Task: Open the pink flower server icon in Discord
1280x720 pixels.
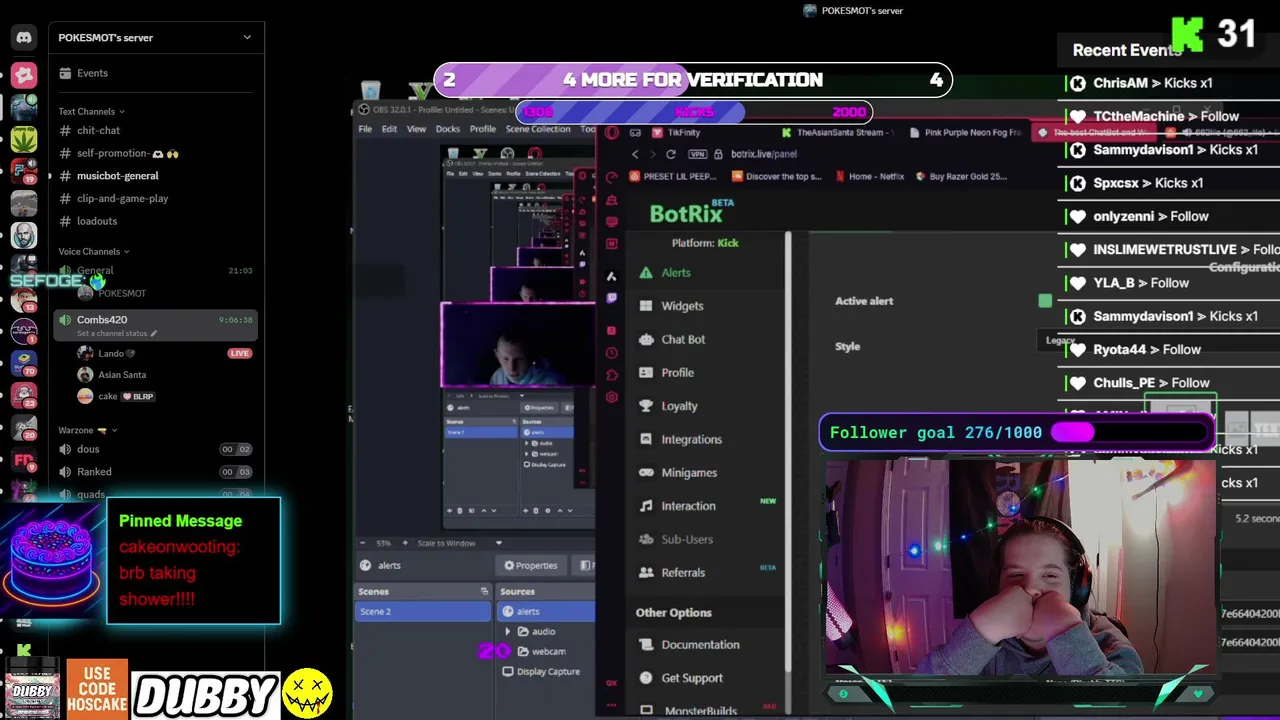Action: coord(24,75)
